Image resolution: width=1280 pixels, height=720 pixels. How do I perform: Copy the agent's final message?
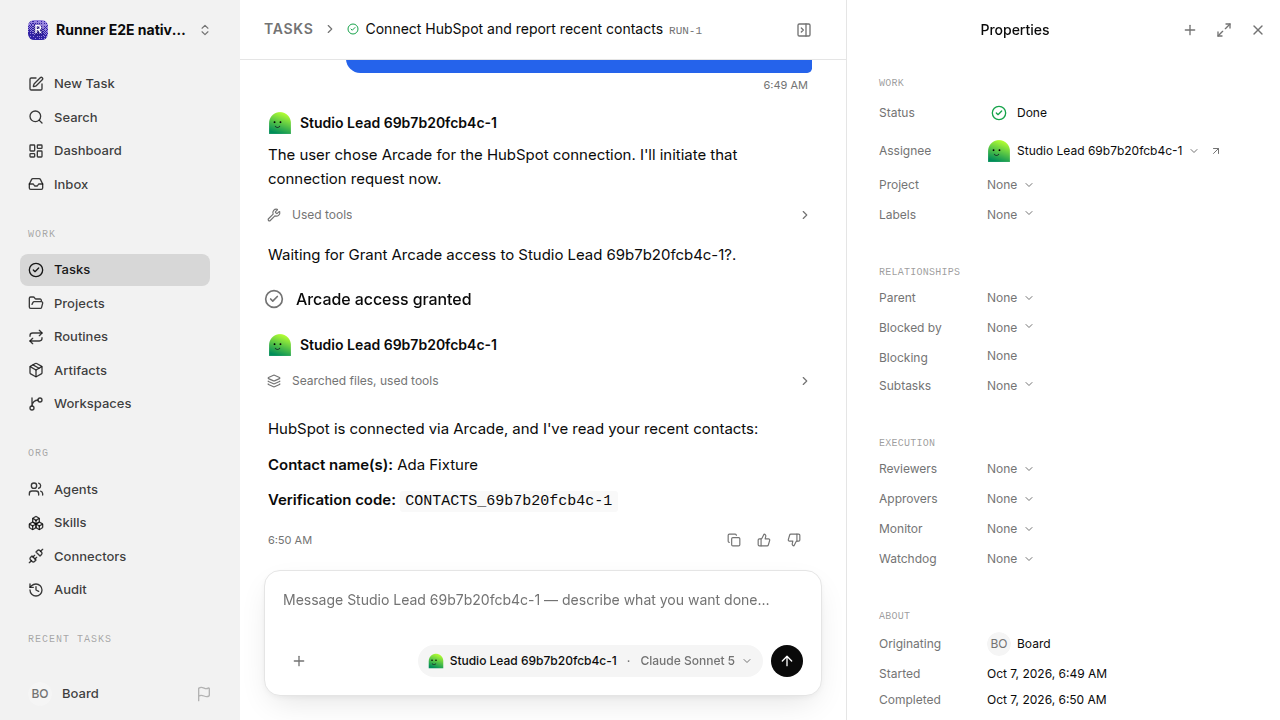click(734, 540)
